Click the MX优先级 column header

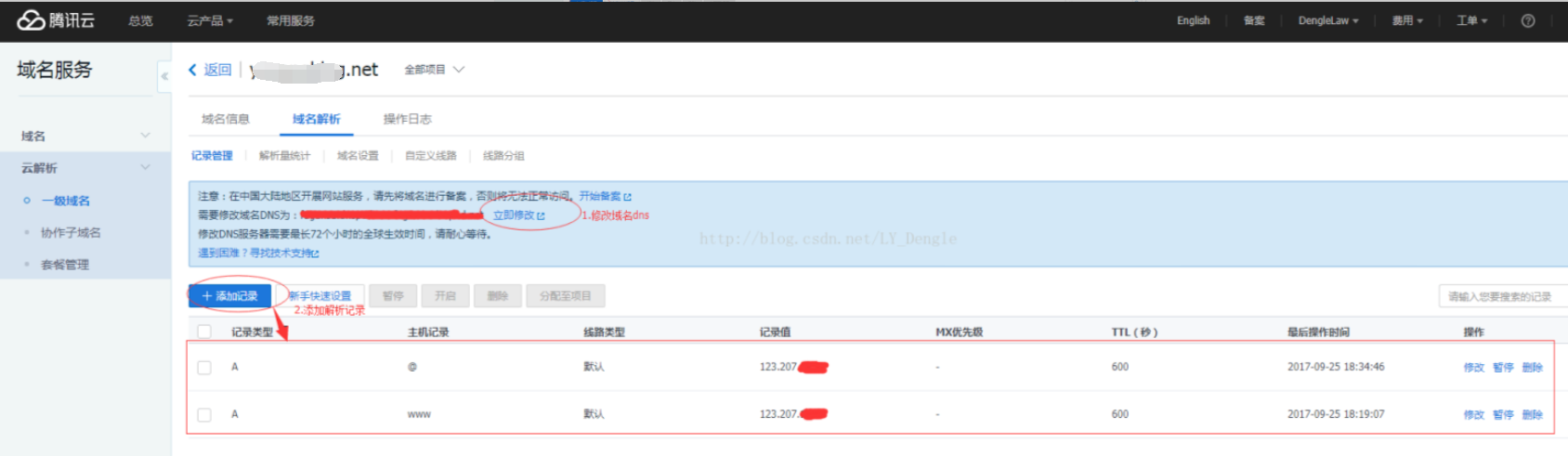pyautogui.click(x=959, y=332)
